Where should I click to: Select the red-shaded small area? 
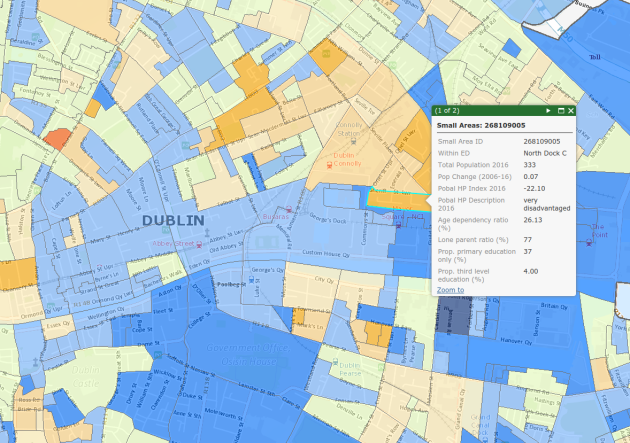coord(58,138)
